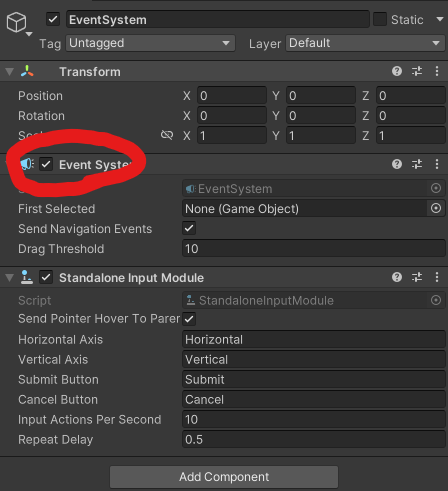Viewport: 448px width, 491px height.
Task: Click the Drag Threshold value field
Action: [314, 249]
